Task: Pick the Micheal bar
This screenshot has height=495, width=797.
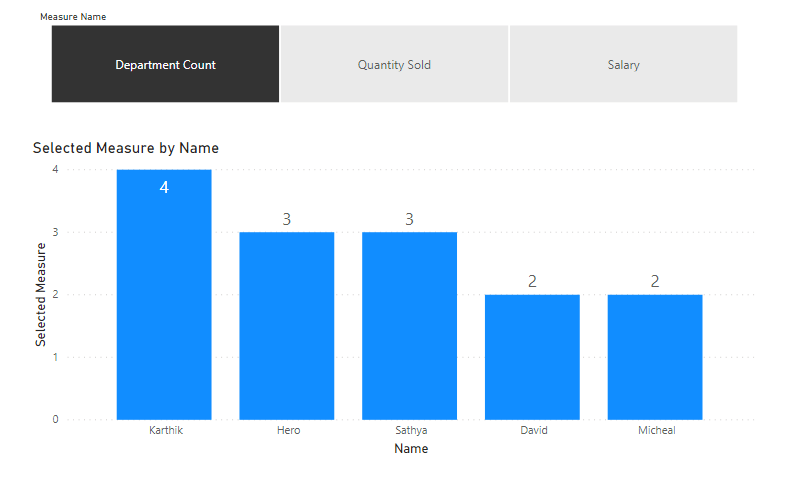Action: [x=655, y=360]
